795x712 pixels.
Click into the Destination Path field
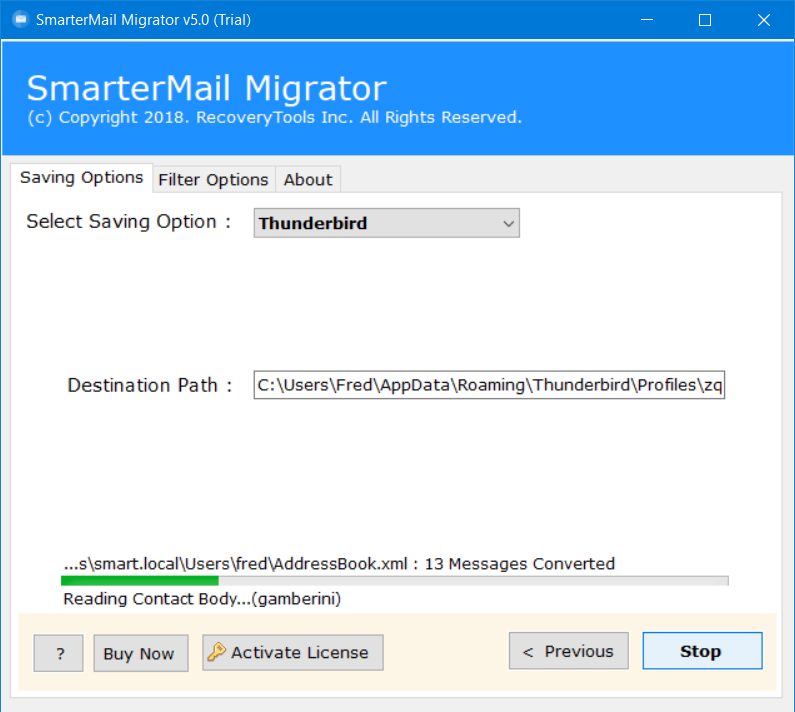click(x=489, y=385)
